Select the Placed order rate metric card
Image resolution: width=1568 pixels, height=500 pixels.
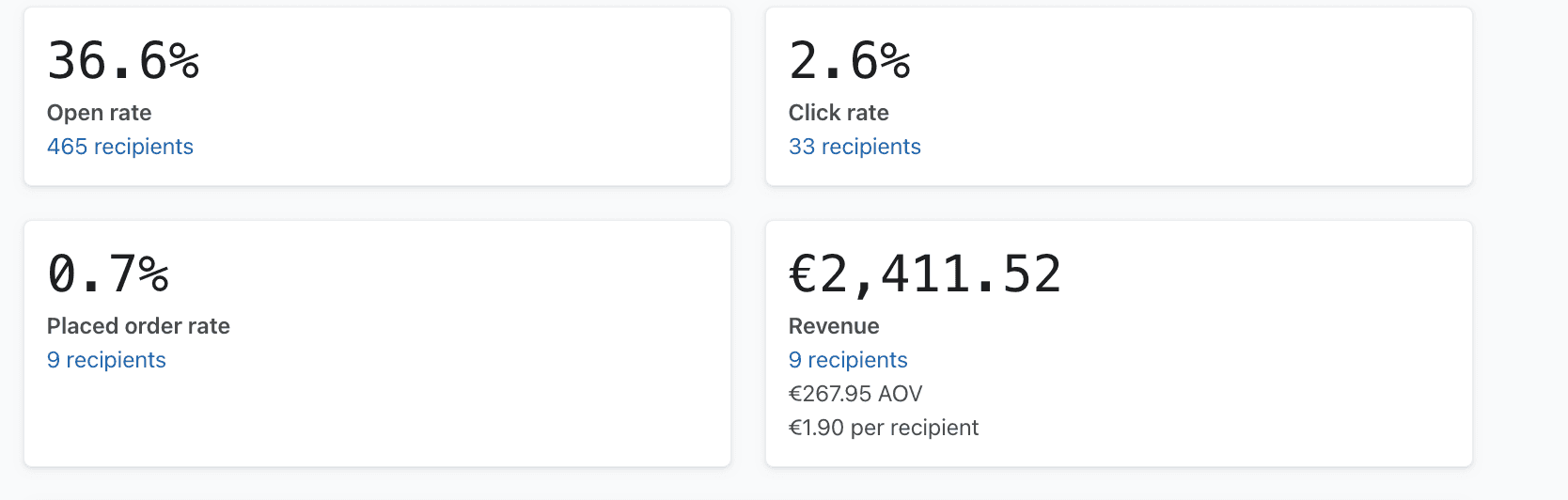point(377,344)
